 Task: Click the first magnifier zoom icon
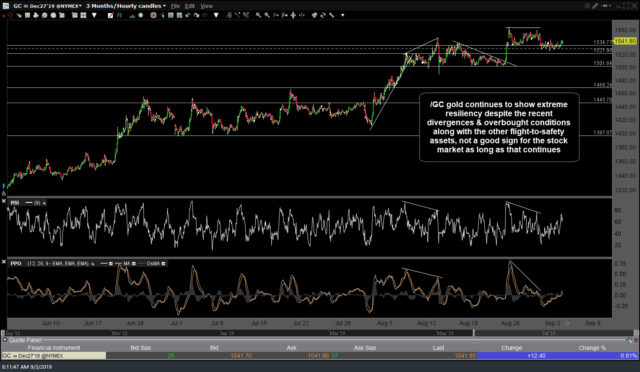pos(258,15)
